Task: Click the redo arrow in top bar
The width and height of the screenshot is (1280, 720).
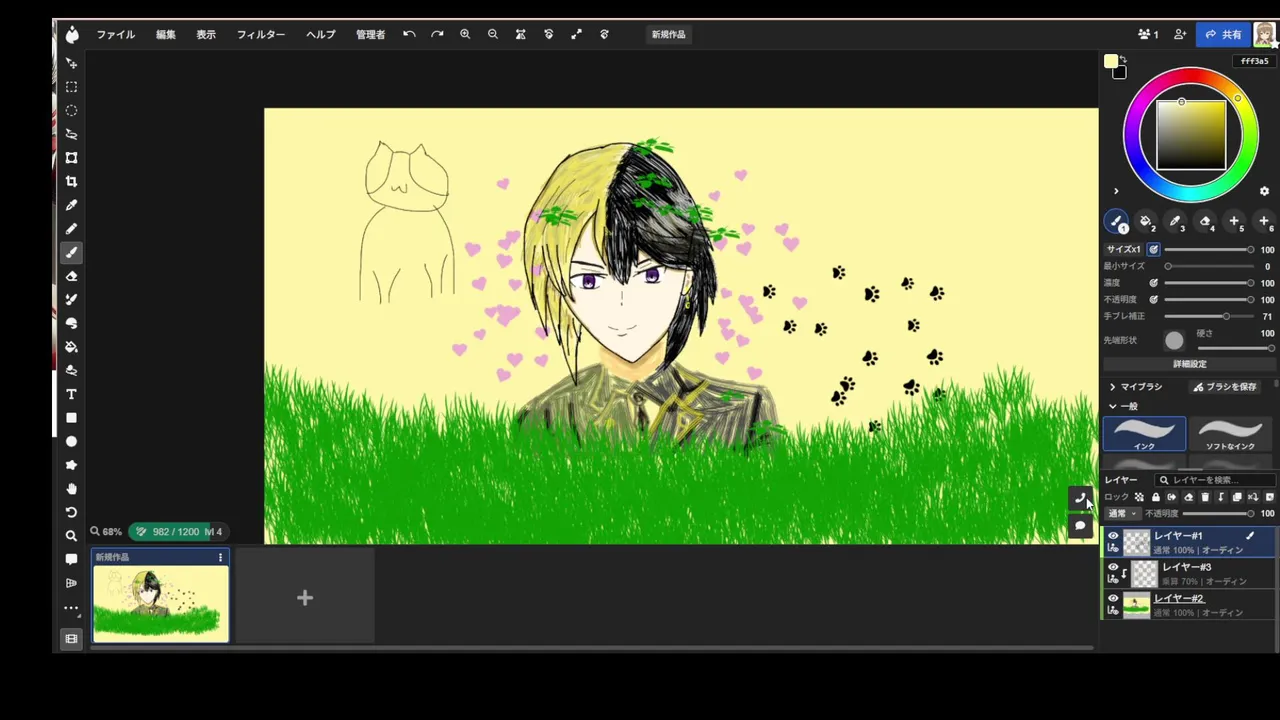Action: [437, 34]
